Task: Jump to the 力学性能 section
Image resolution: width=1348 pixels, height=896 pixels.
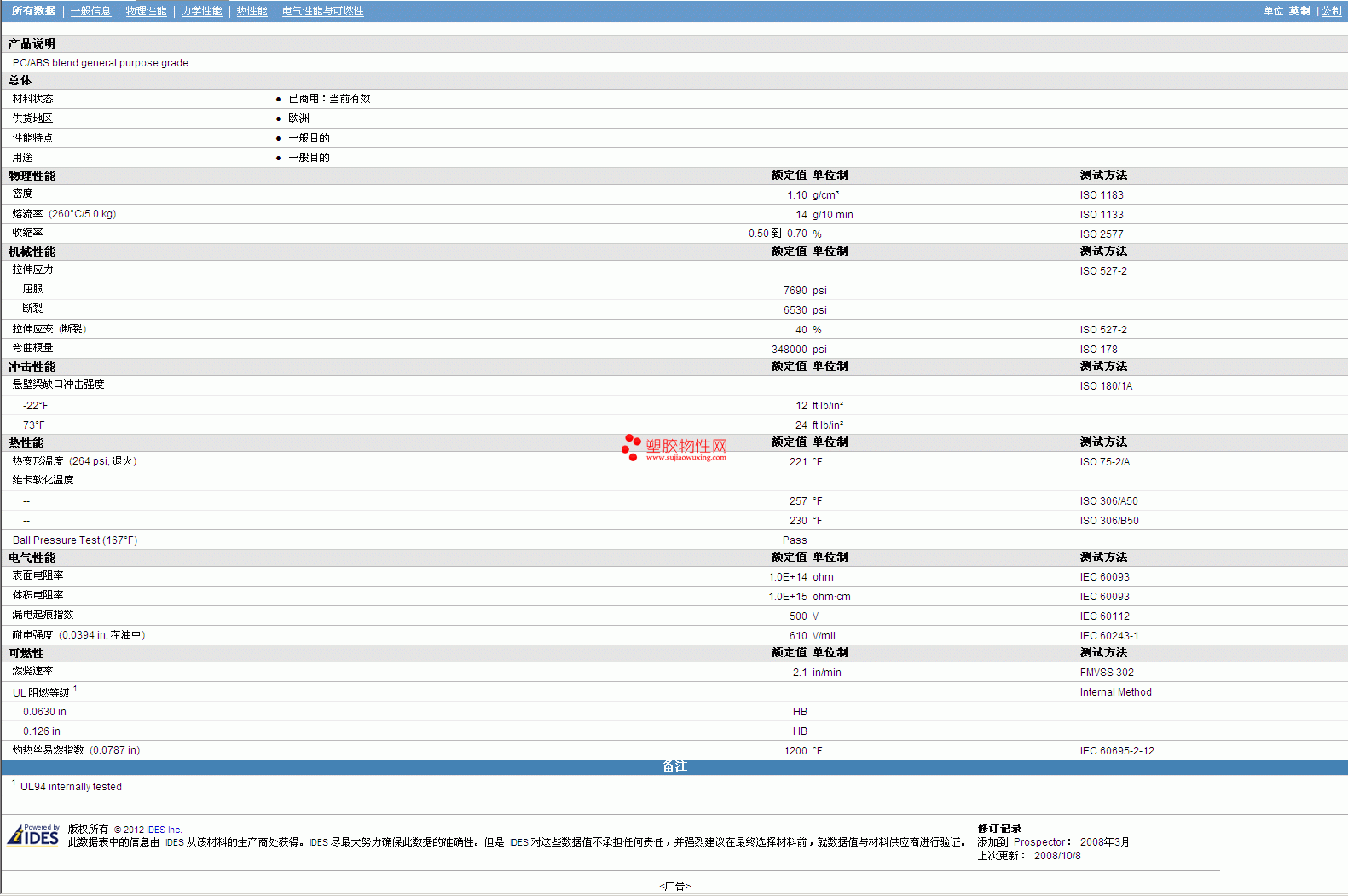Action: [201, 11]
